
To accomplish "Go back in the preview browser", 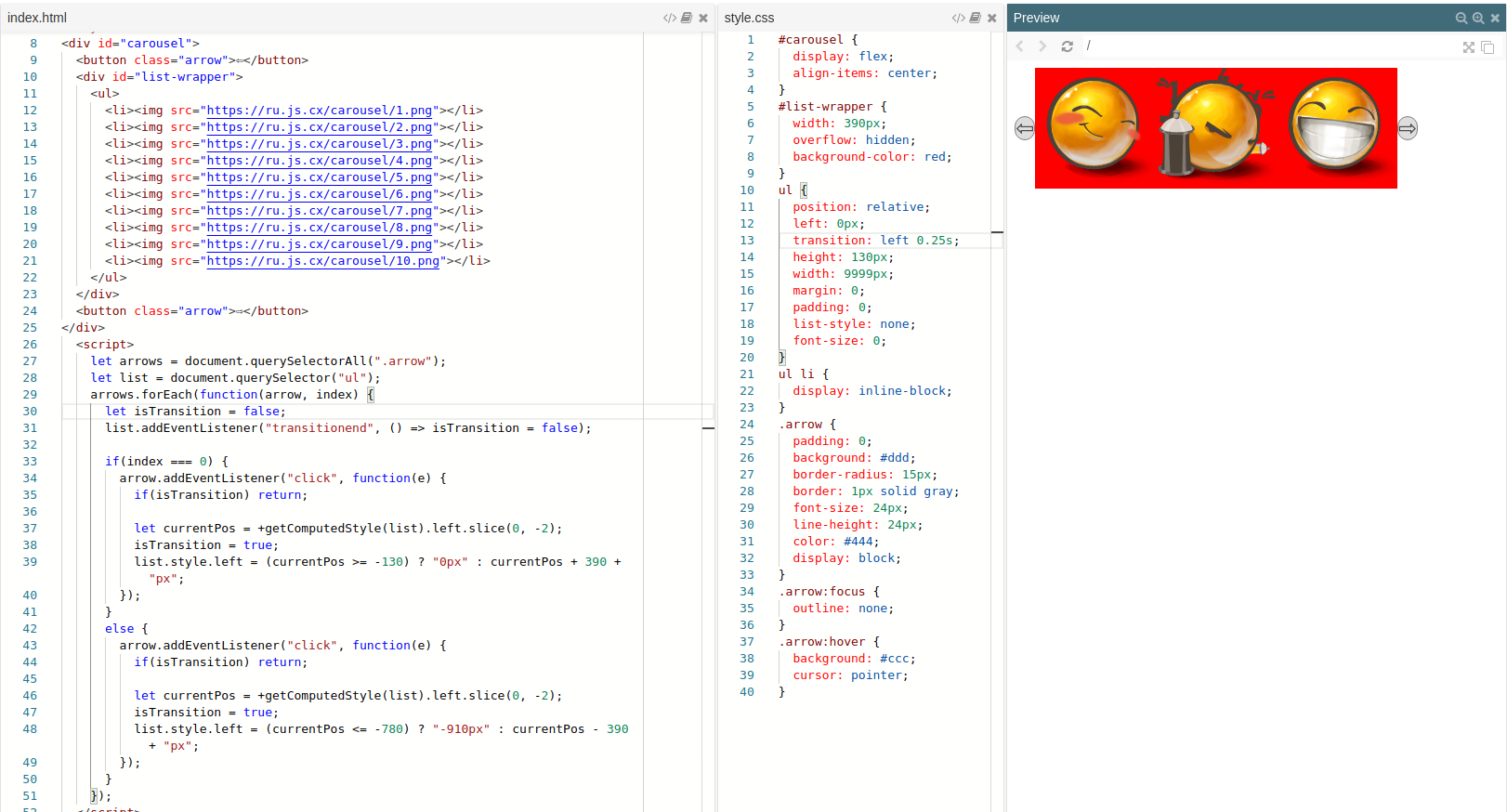I will [1020, 46].
